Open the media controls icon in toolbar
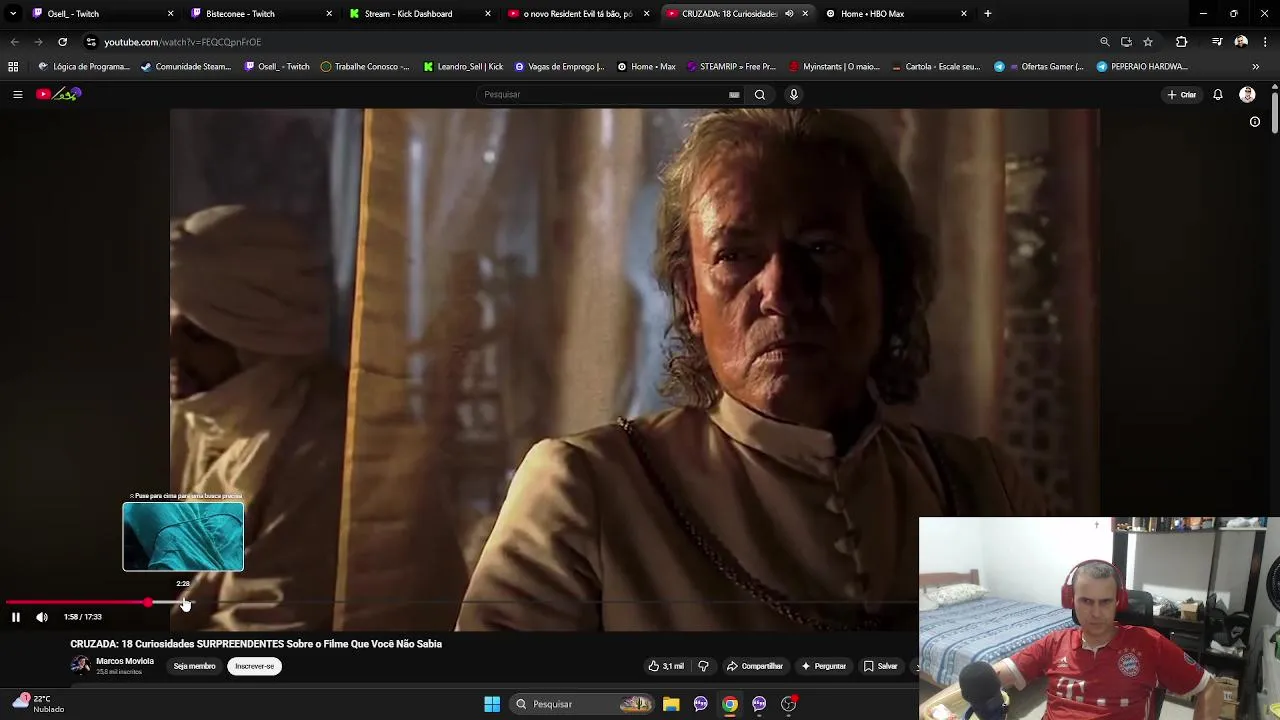 click(1217, 42)
